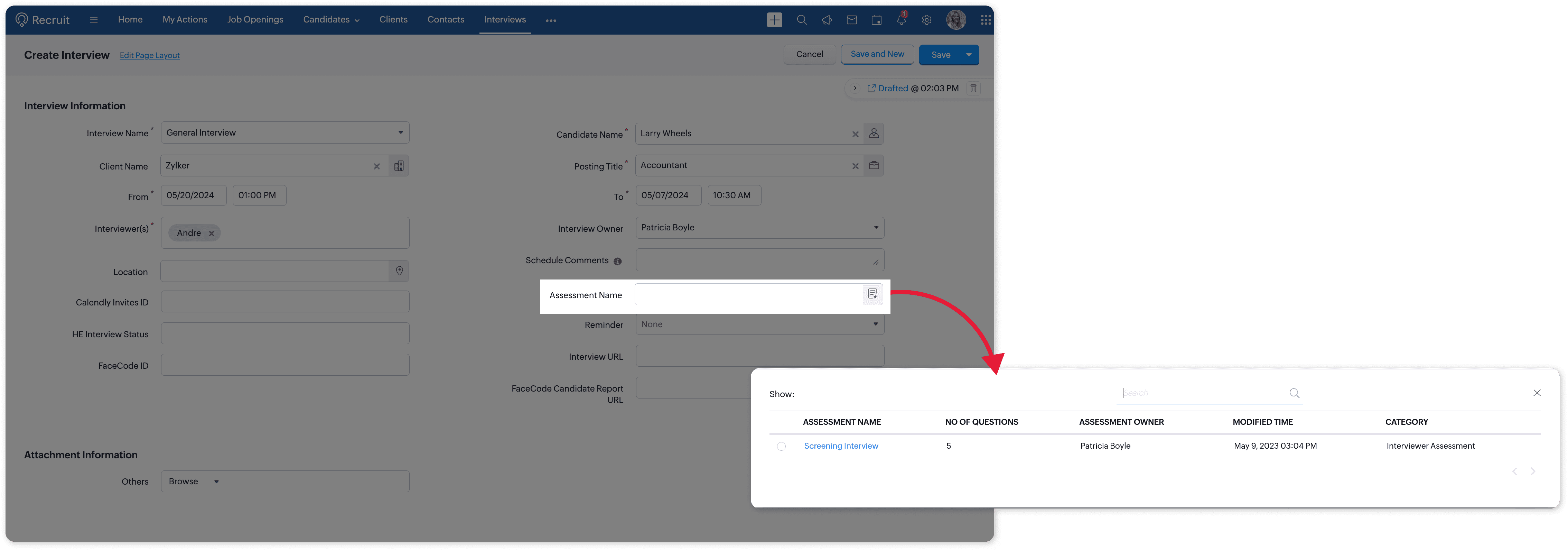The height and width of the screenshot is (550, 1568).
Task: Select the Screening Interview radio button
Action: pyautogui.click(x=781, y=447)
